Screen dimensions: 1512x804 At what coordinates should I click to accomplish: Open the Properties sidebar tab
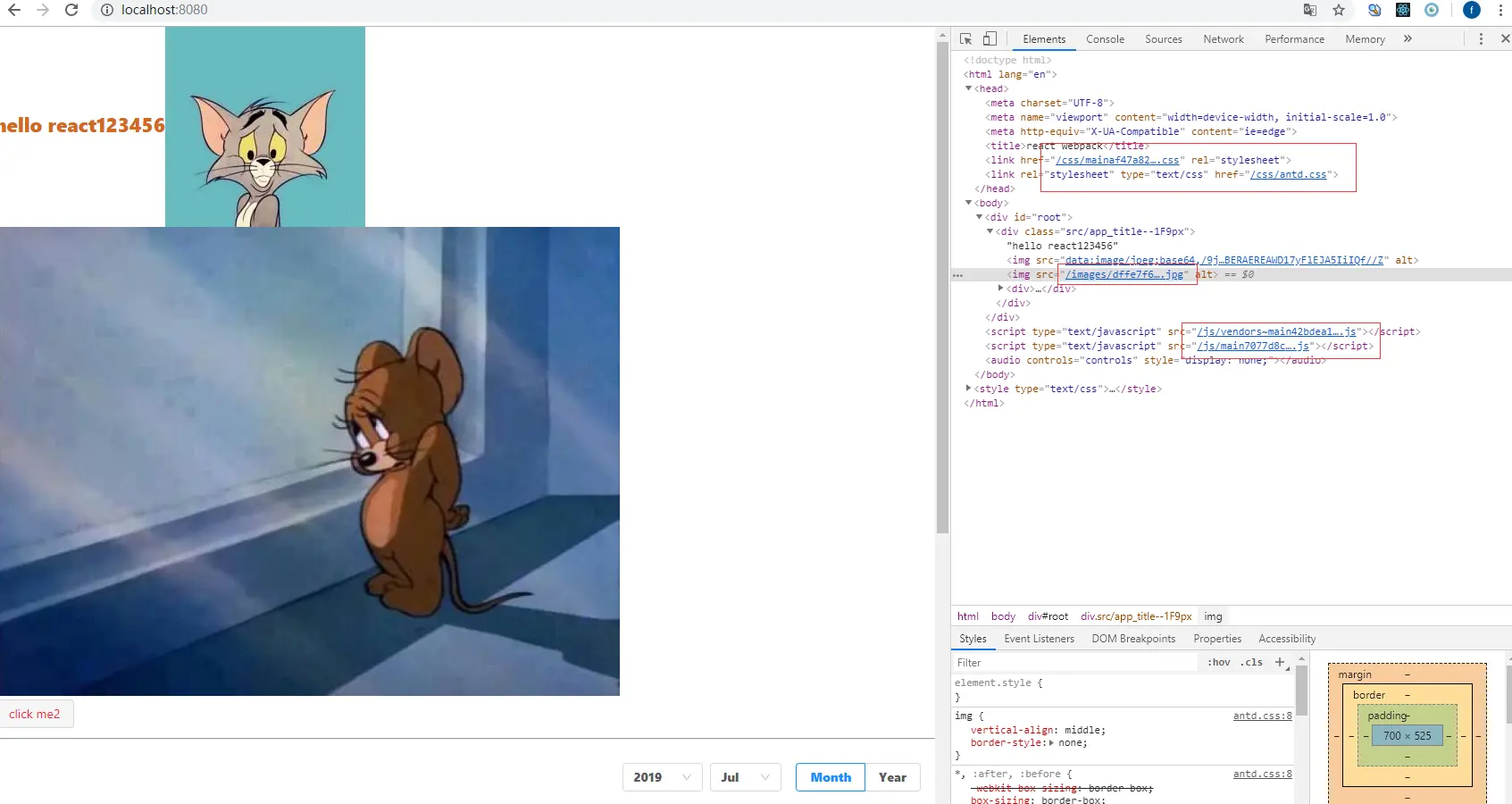click(x=1217, y=639)
